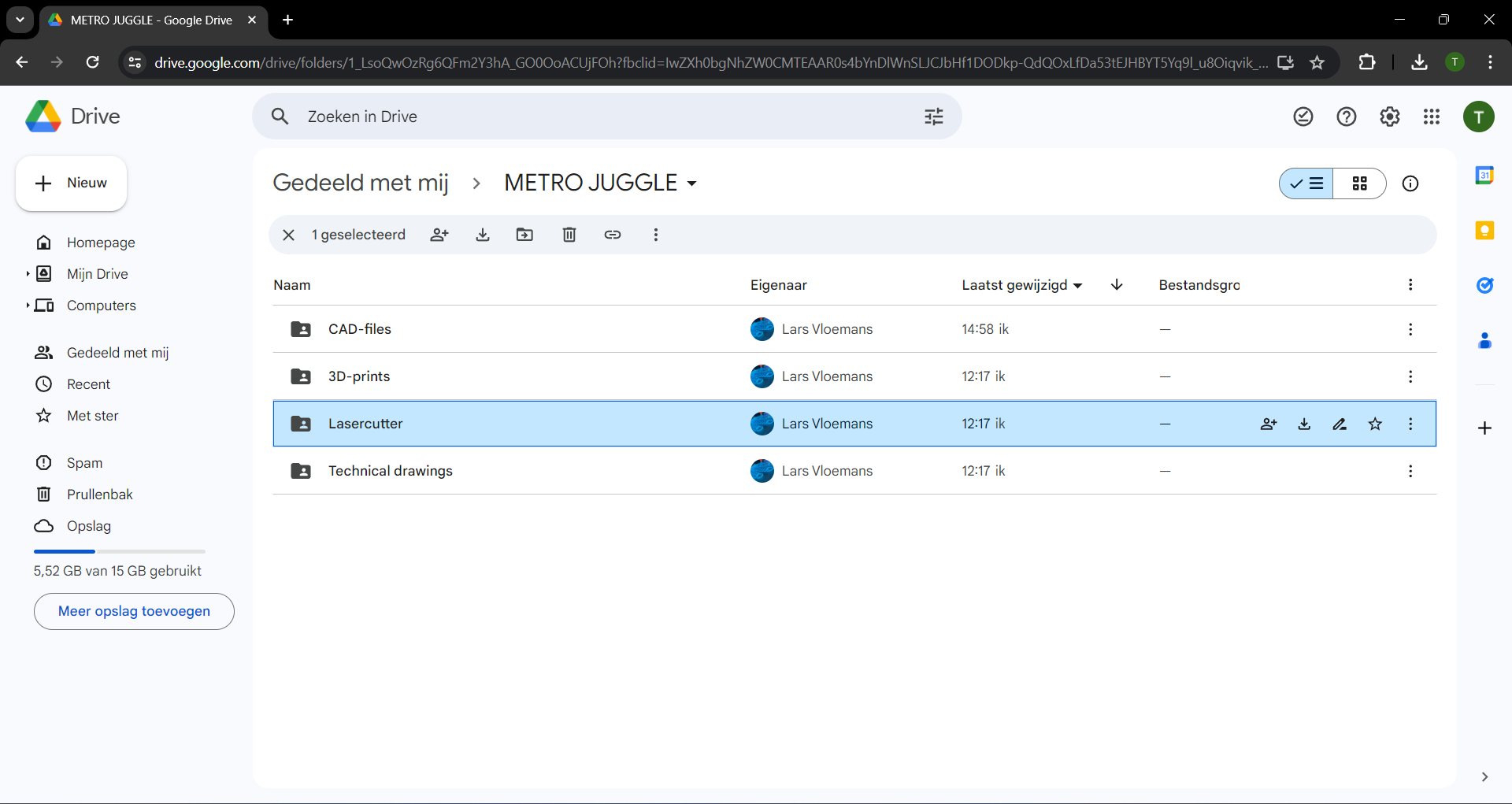Open Opslag in sidebar
Image resolution: width=1512 pixels, height=804 pixels.
click(x=89, y=526)
